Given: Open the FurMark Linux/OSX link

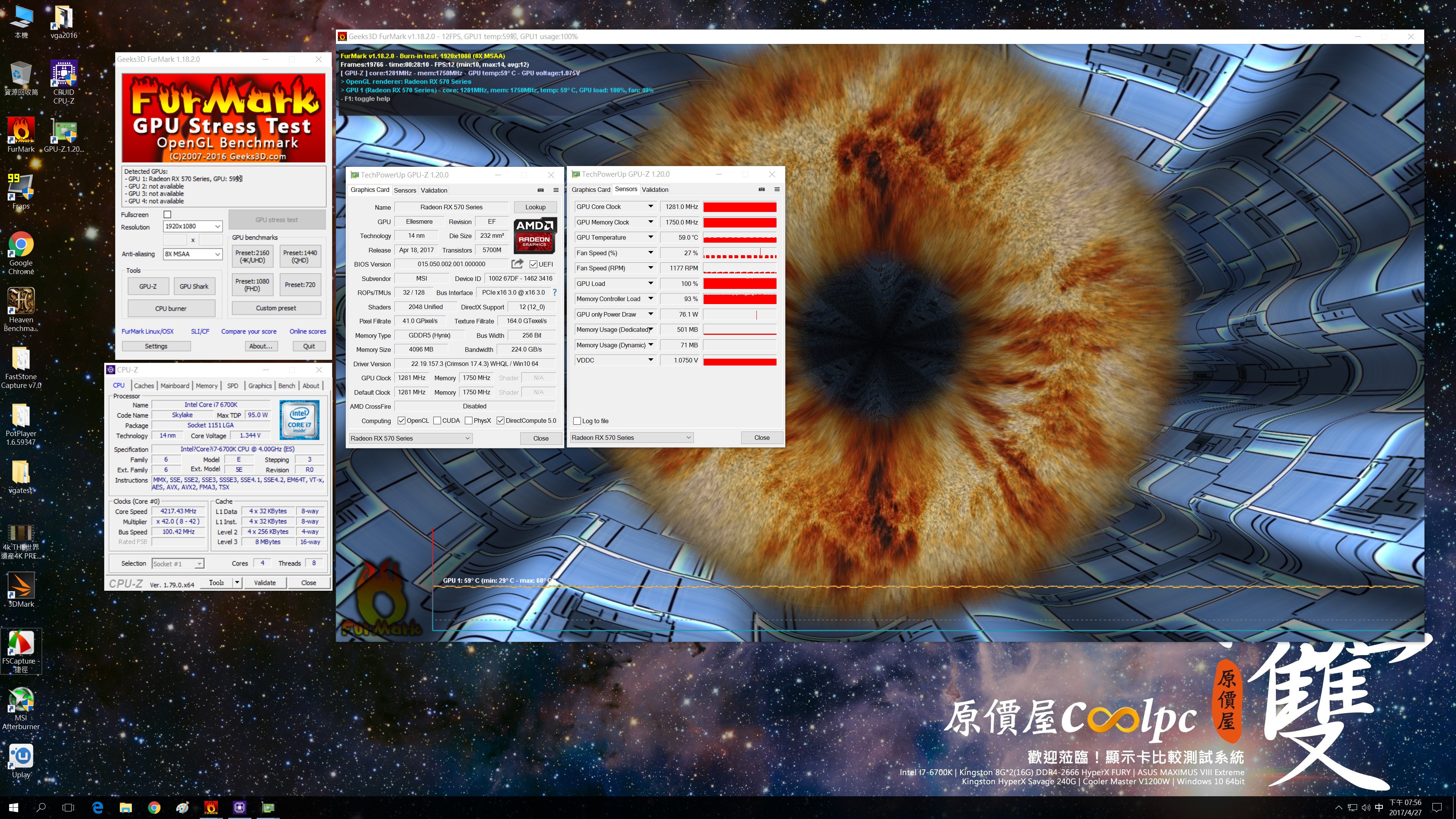Looking at the screenshot, I should (147, 332).
